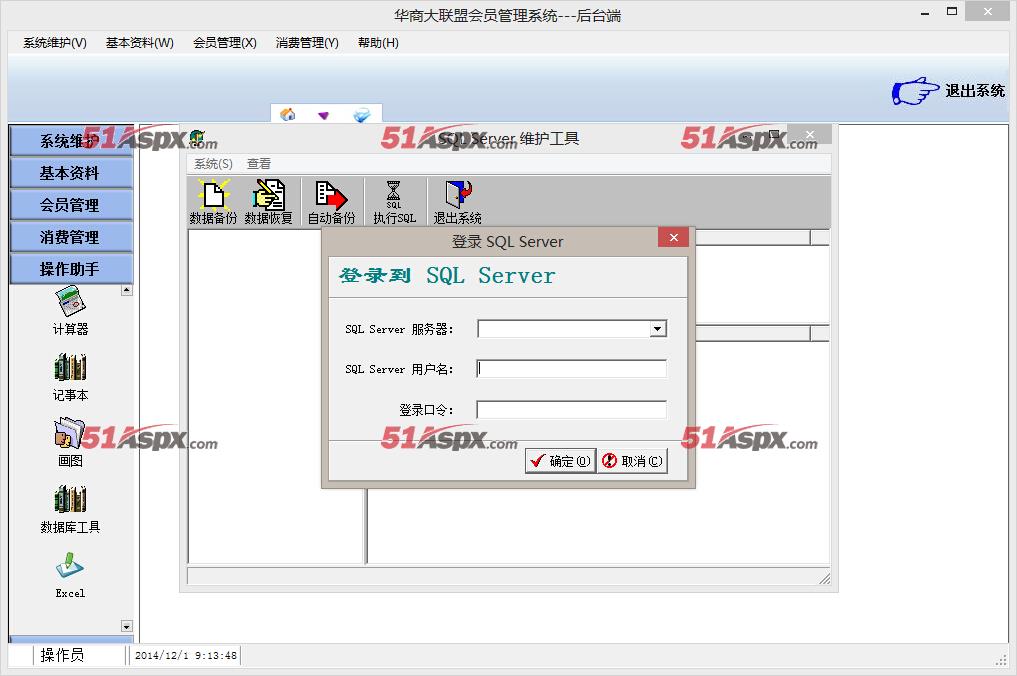Click the 数据备份 data backup toolbar icon

pos(213,202)
